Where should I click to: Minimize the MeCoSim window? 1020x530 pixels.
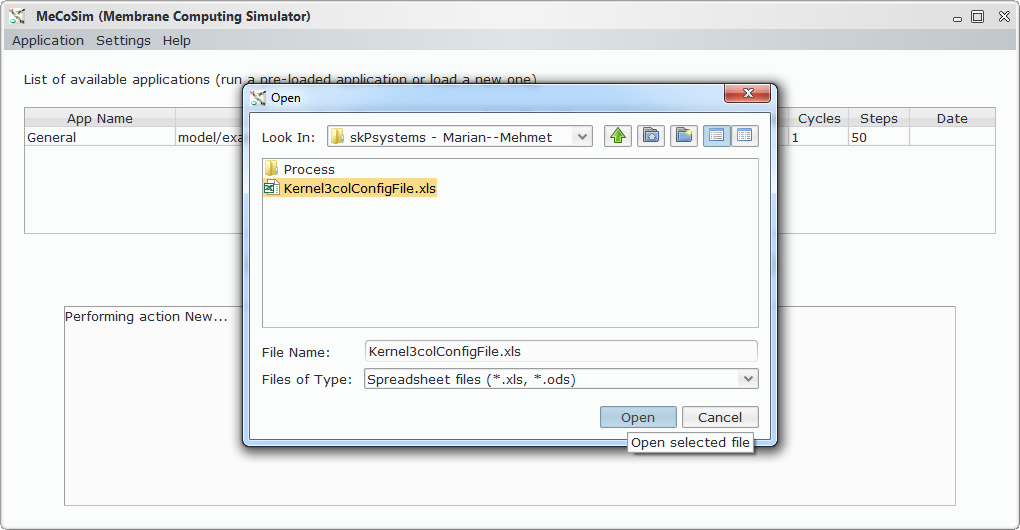click(x=957, y=18)
